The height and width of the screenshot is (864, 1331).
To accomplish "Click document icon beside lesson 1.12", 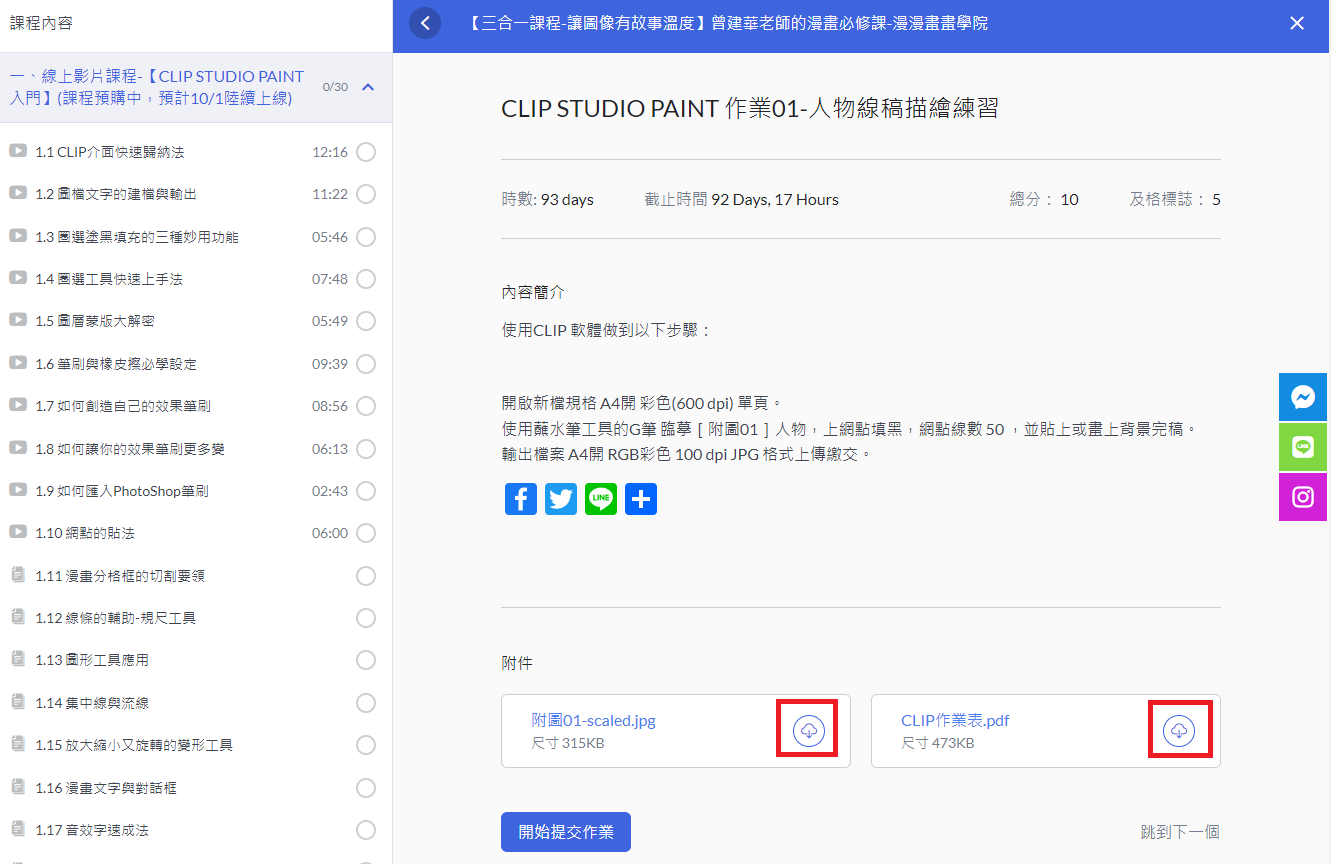I will 17,617.
